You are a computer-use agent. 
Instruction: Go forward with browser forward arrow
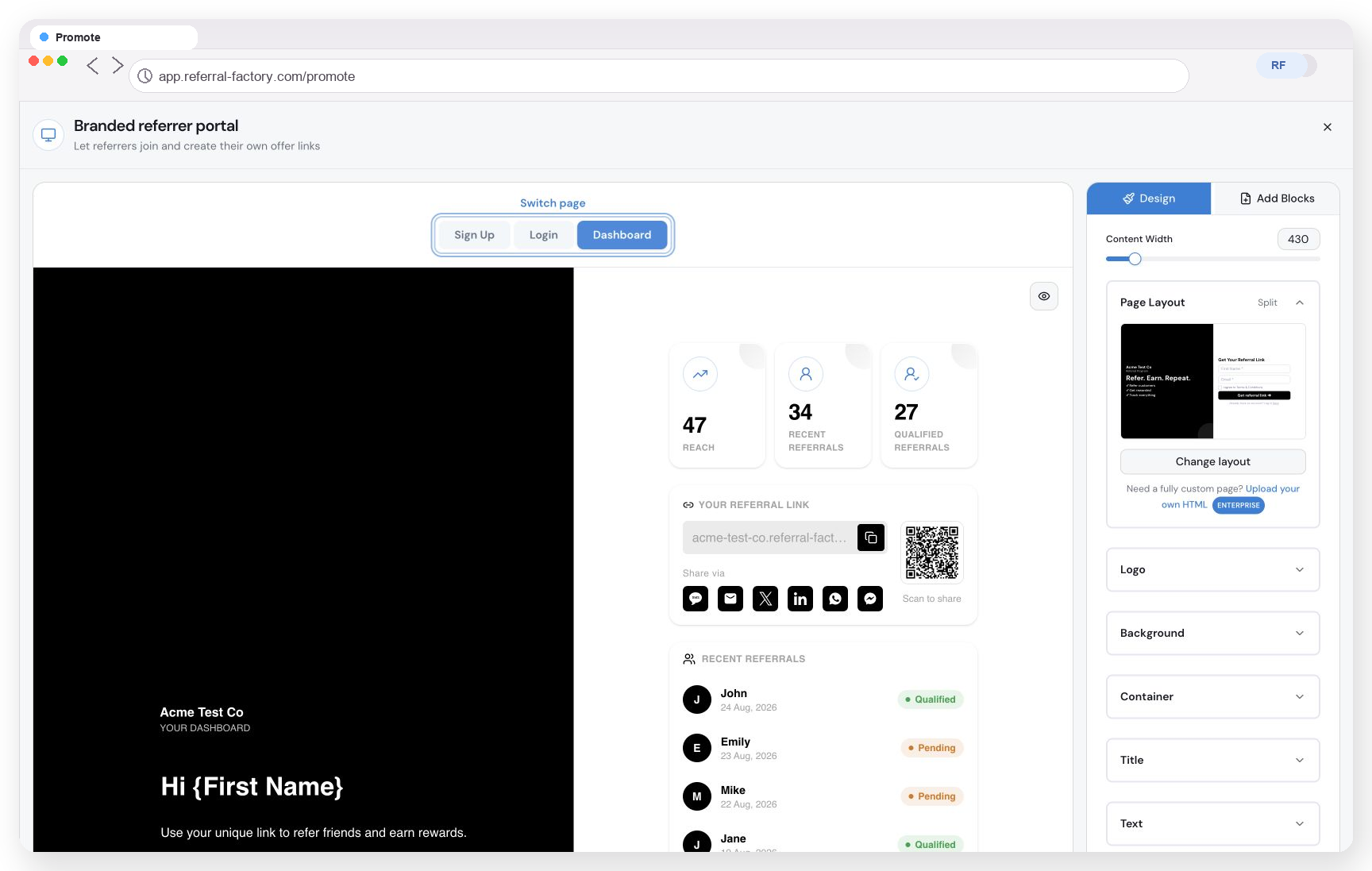point(118,65)
